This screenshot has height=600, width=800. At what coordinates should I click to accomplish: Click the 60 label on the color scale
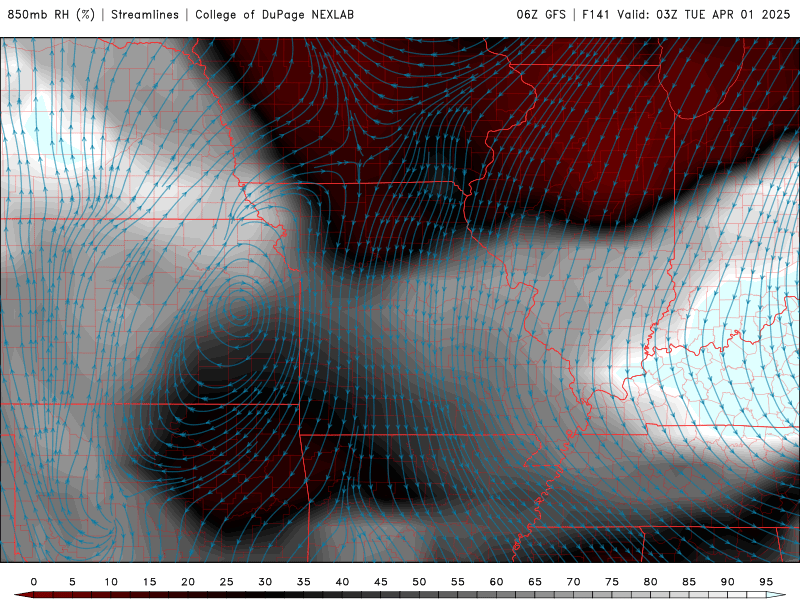point(496,582)
